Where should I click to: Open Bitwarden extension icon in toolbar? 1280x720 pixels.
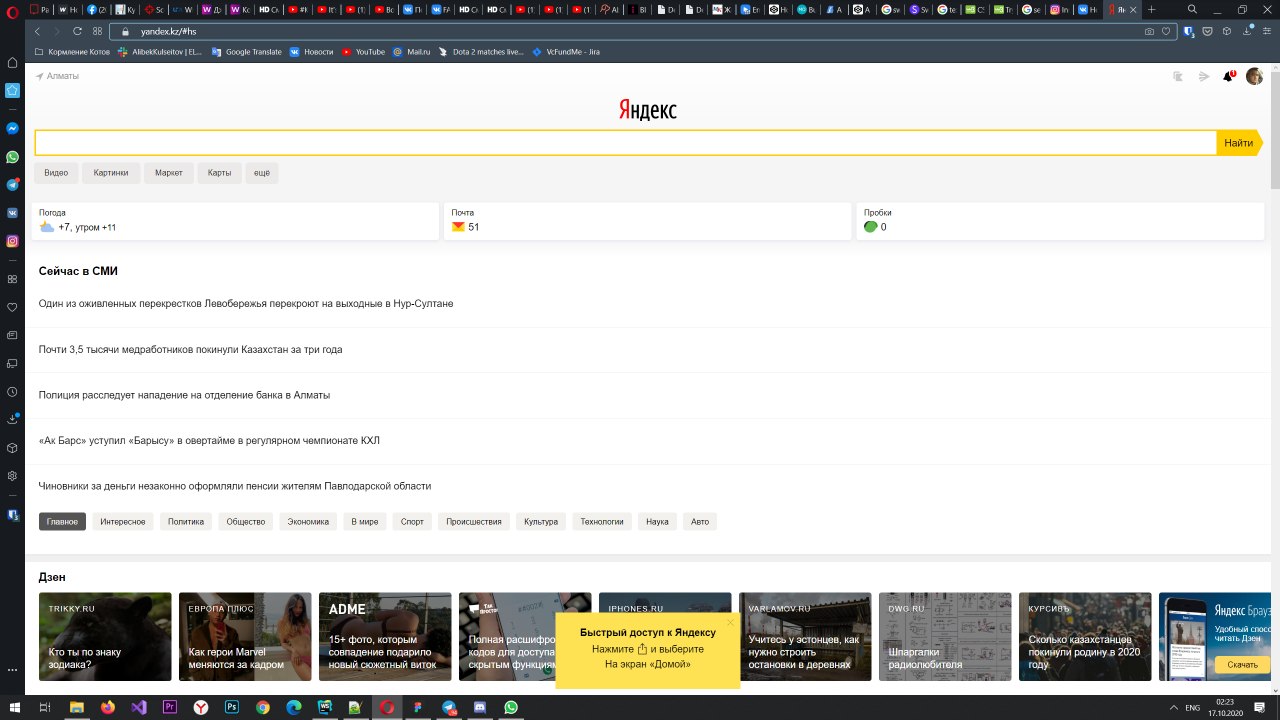[x=1189, y=31]
